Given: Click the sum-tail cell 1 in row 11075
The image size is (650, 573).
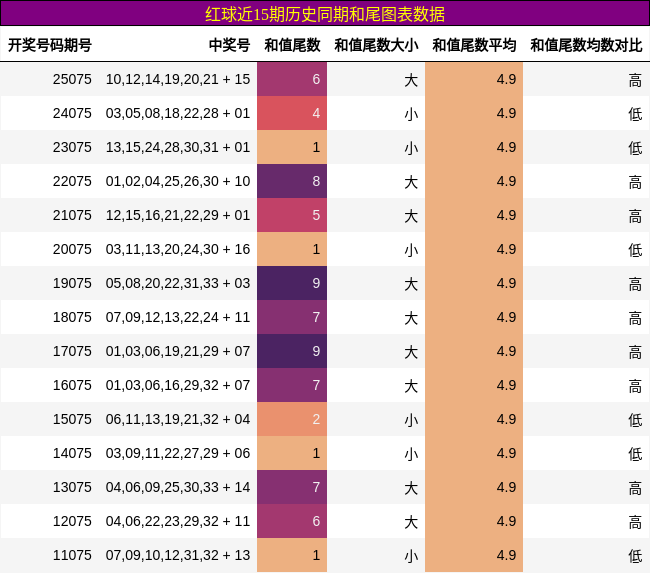Looking at the screenshot, I should click(292, 555).
